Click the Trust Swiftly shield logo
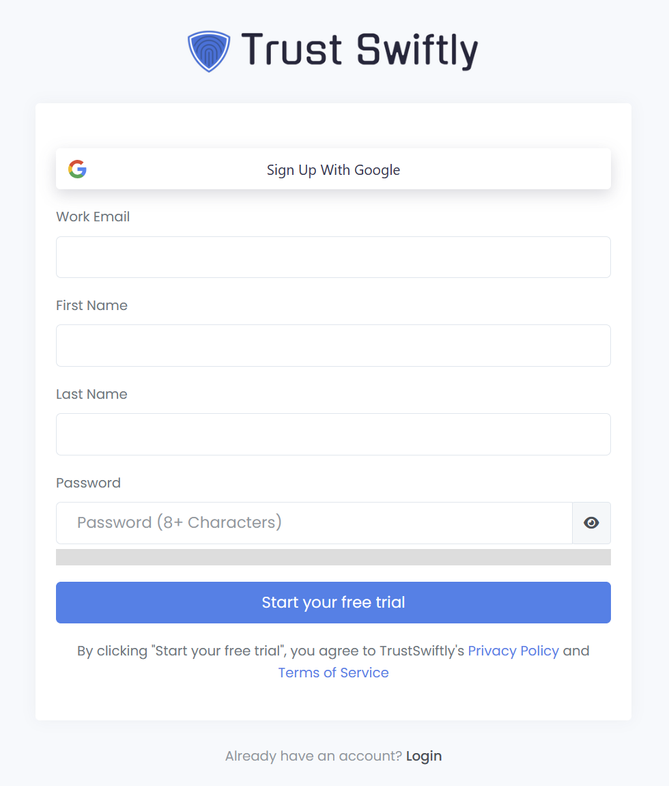This screenshot has height=786, width=669. (x=209, y=51)
